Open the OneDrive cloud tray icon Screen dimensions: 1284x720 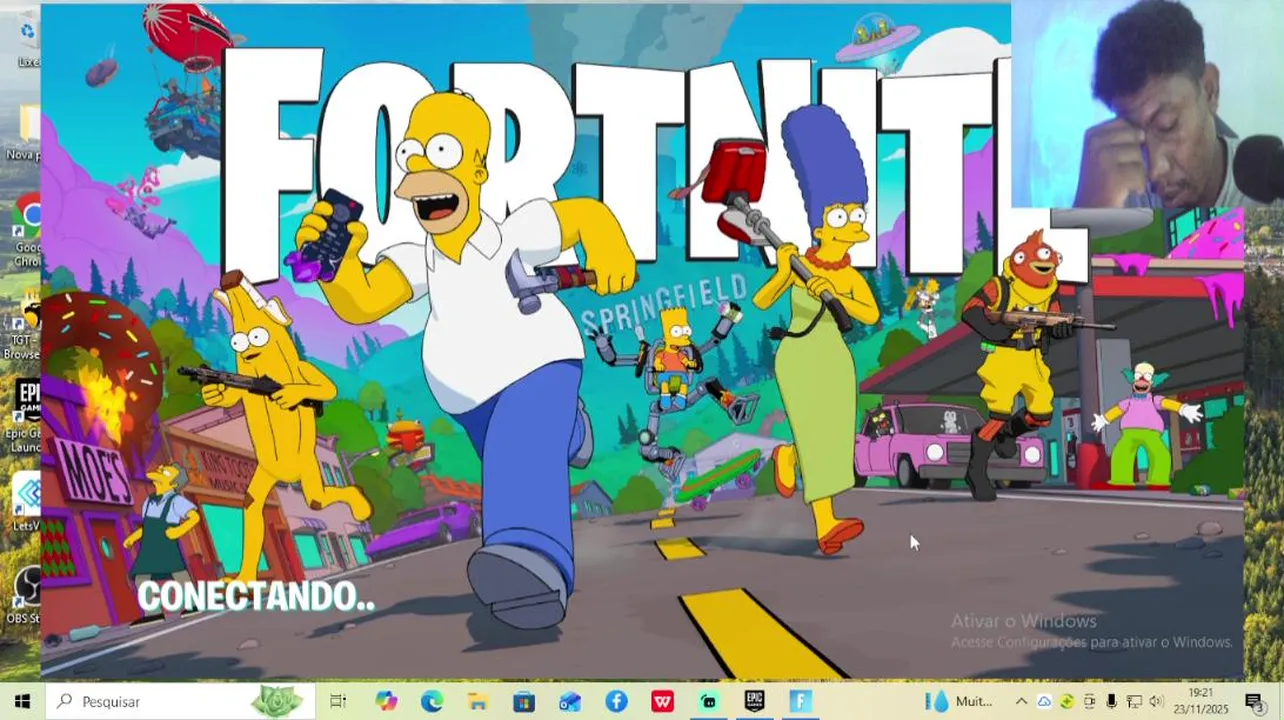[1044, 702]
